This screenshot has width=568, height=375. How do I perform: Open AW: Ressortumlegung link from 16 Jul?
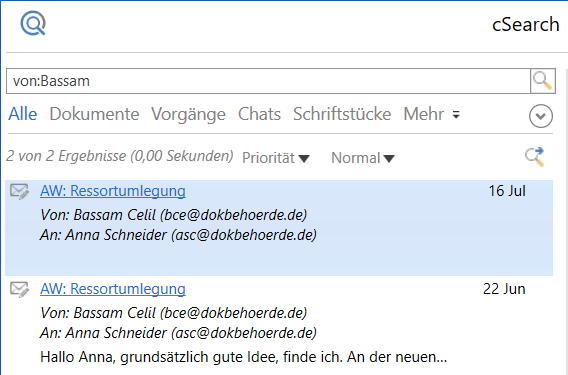(x=113, y=191)
